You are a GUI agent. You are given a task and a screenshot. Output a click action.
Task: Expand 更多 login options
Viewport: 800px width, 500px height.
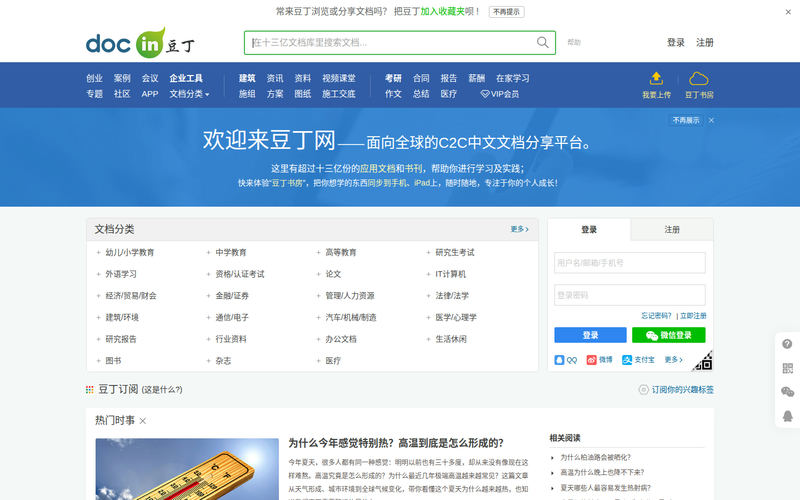pos(673,360)
